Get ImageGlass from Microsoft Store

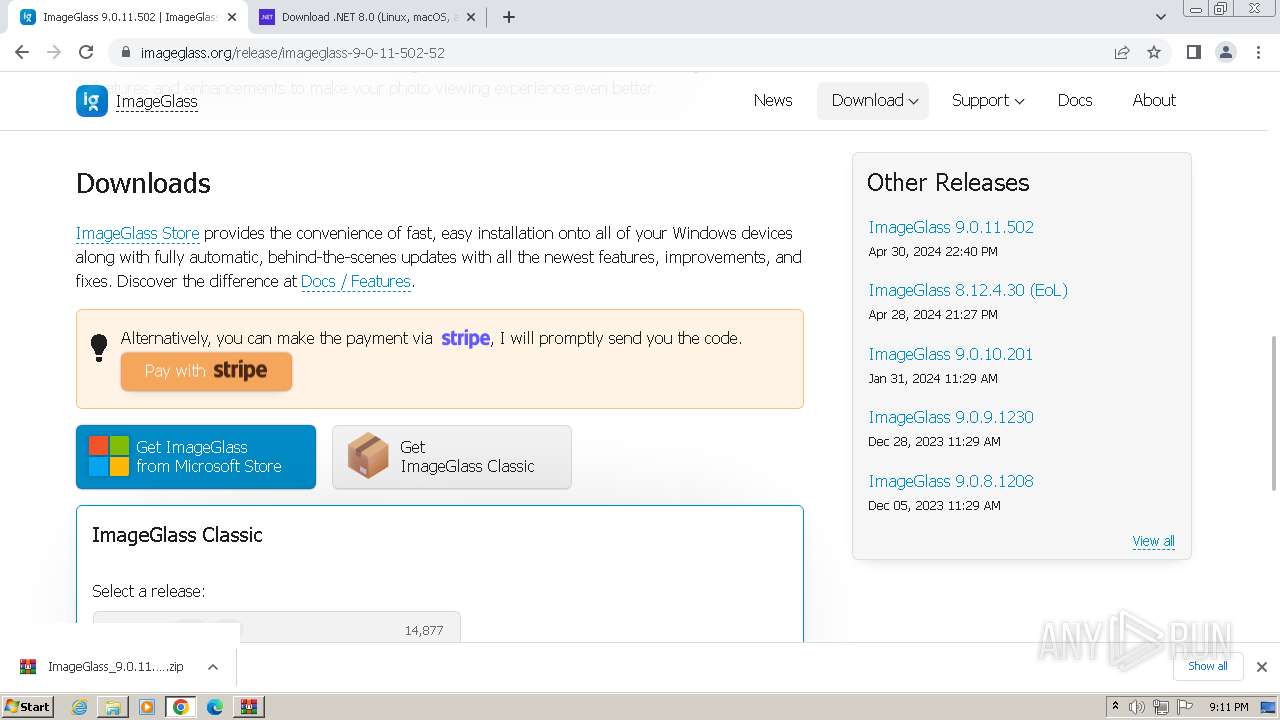point(196,457)
